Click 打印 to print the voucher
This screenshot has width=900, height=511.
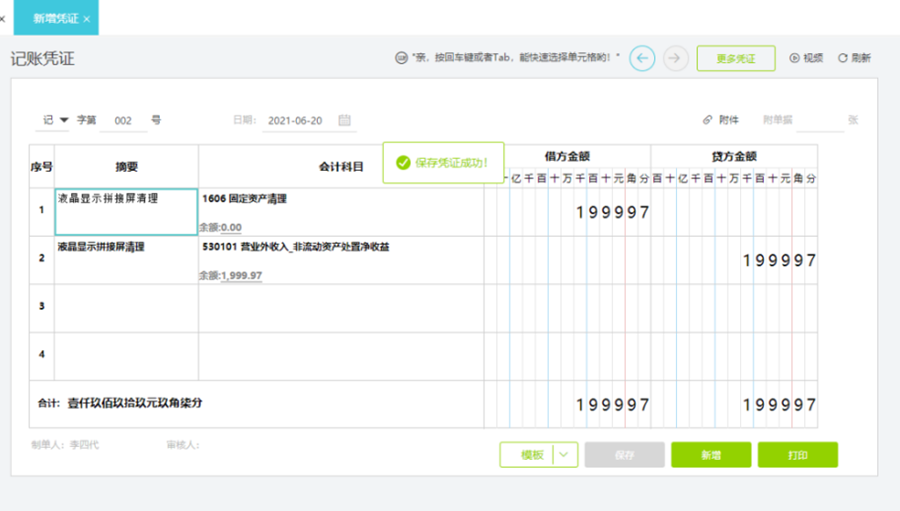tap(798, 455)
